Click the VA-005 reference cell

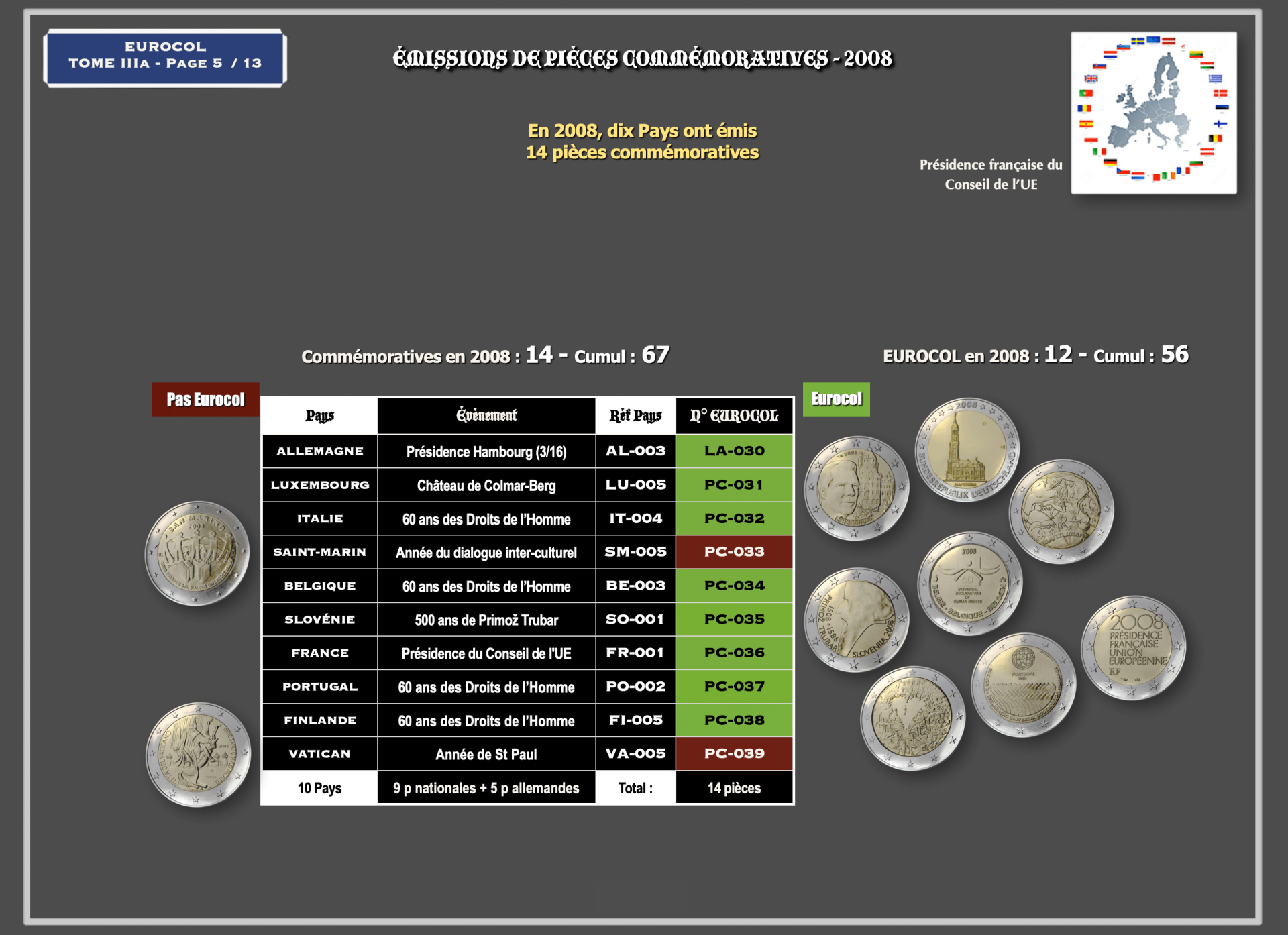point(636,753)
